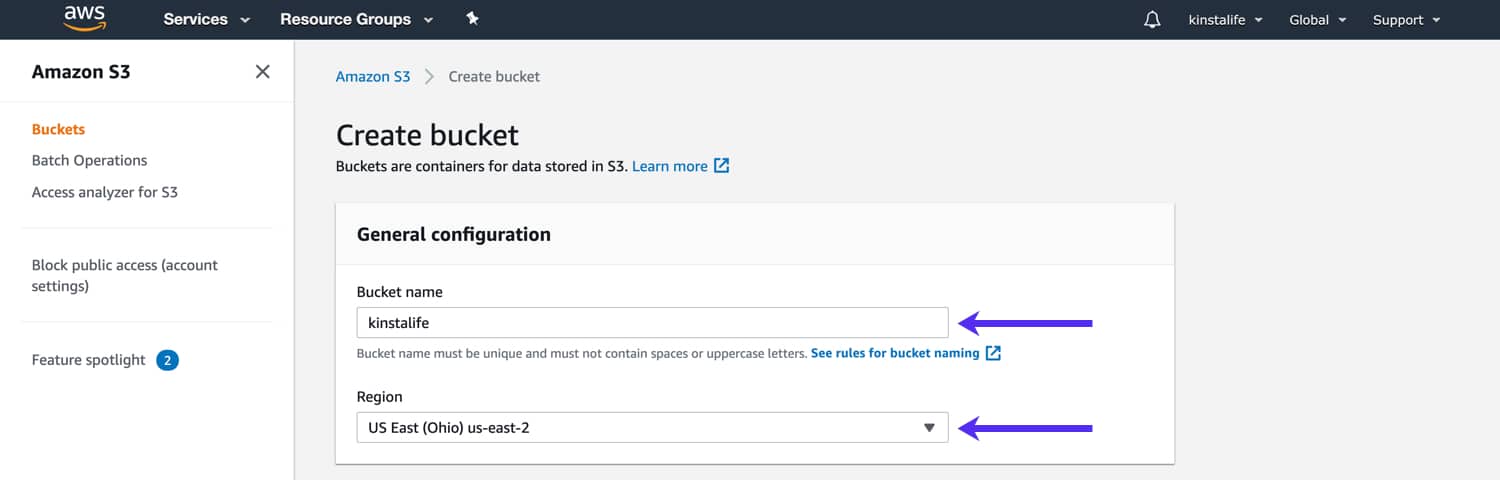Open the notifications bell icon

(1152, 20)
